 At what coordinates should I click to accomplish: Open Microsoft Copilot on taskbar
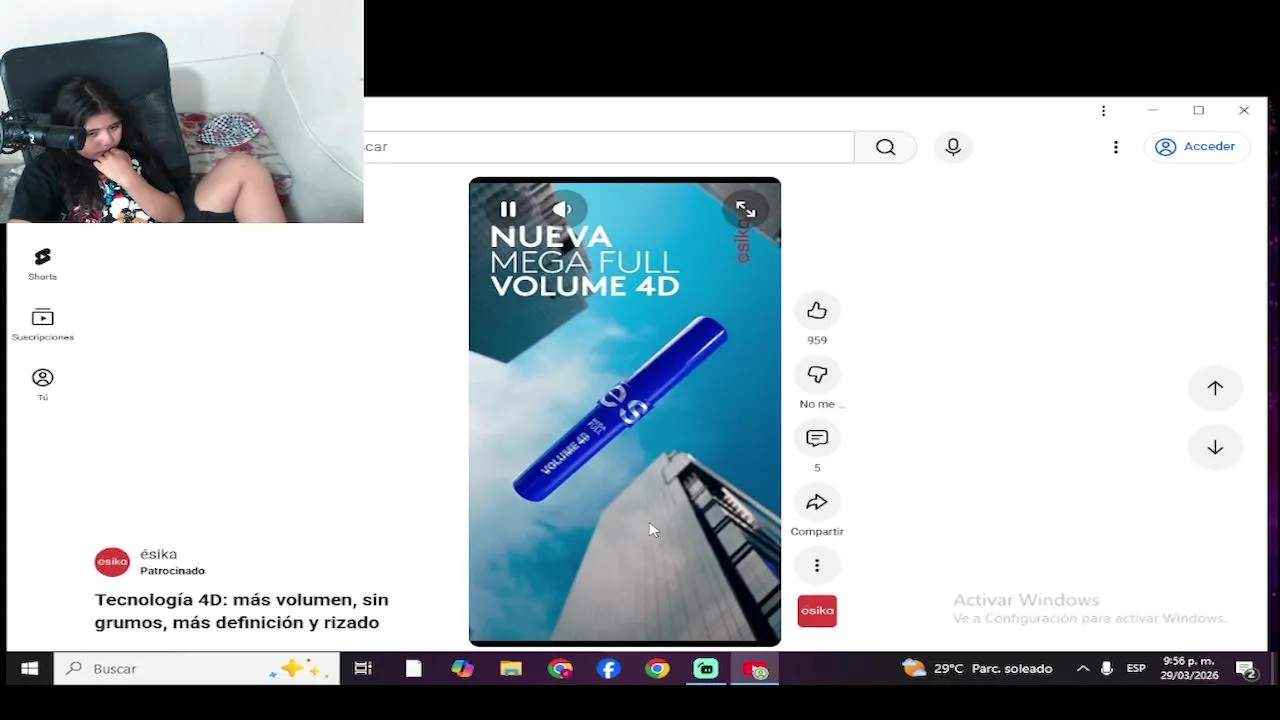click(462, 668)
